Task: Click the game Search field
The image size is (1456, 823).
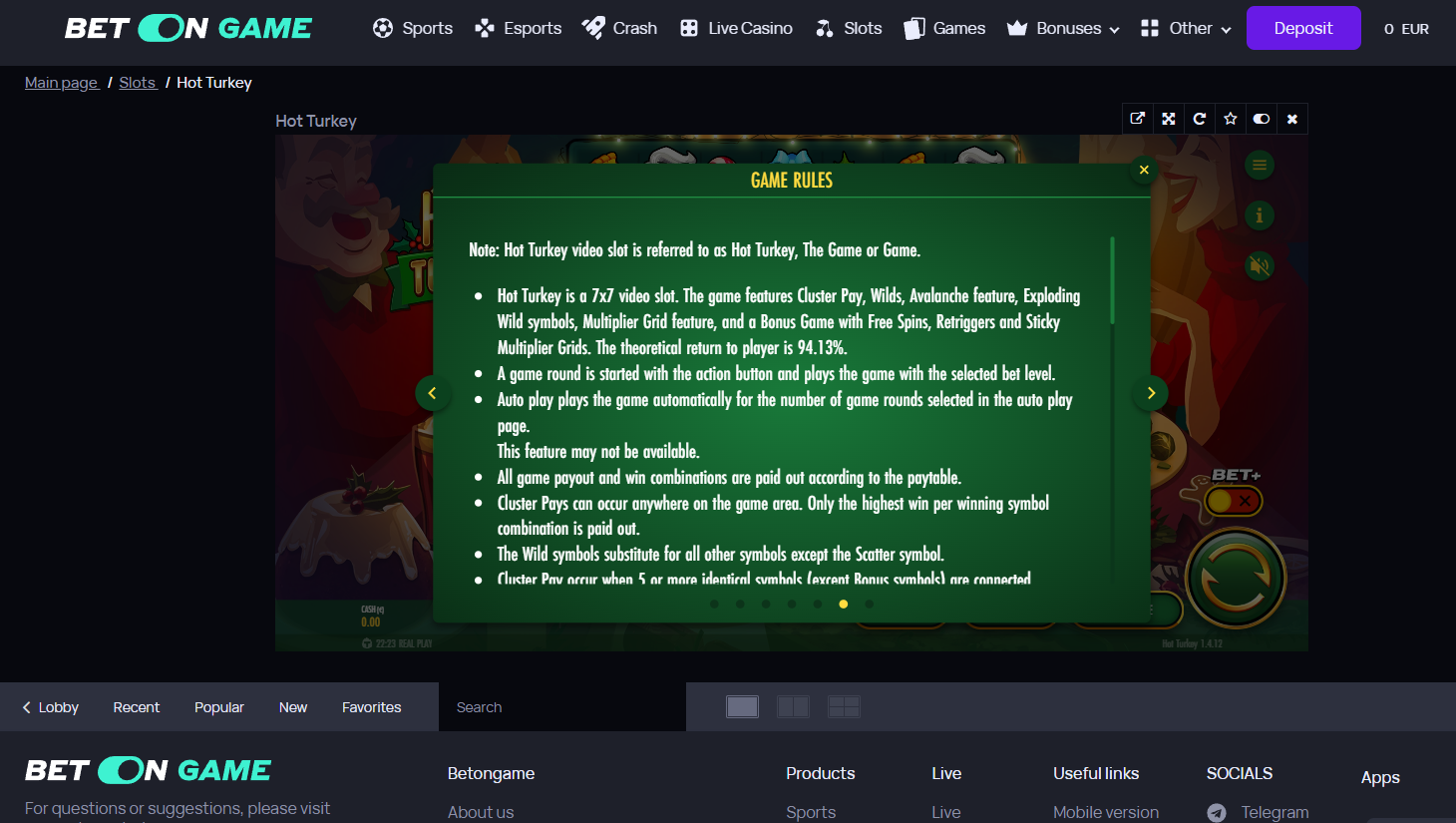Action: point(562,707)
